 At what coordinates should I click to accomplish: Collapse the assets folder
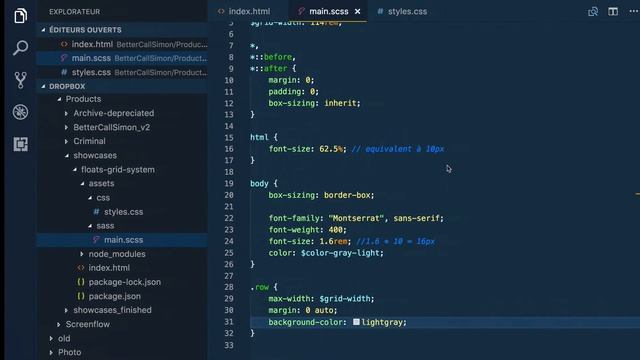[82, 184]
